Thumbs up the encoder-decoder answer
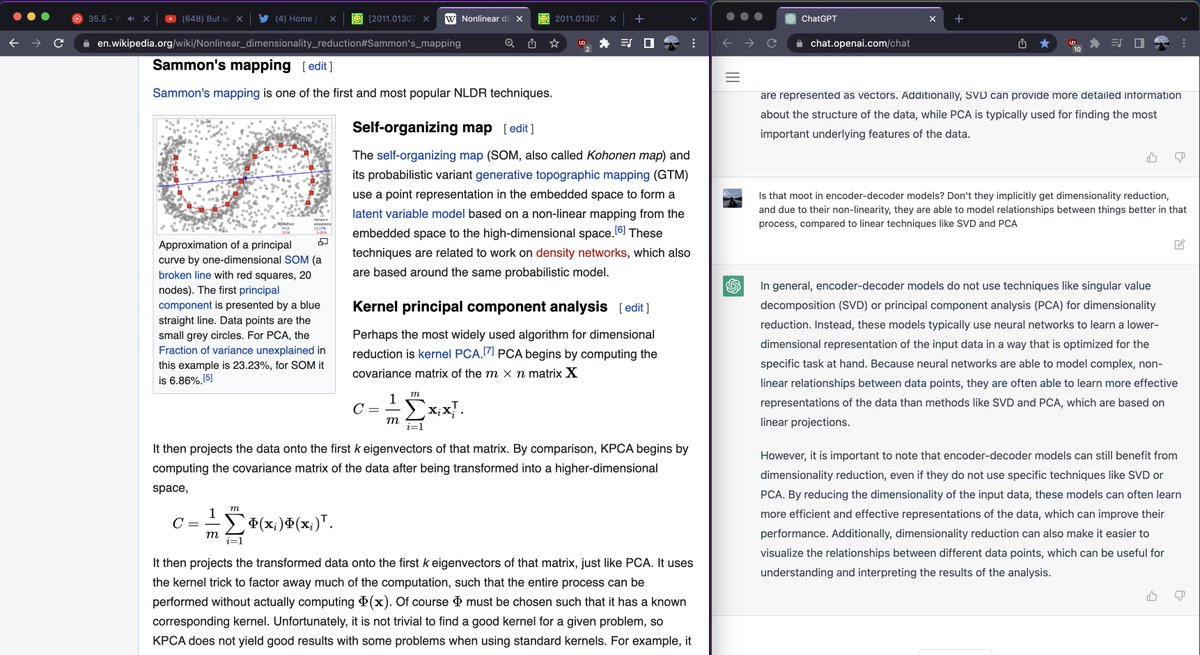This screenshot has width=1200, height=655. click(x=1152, y=595)
